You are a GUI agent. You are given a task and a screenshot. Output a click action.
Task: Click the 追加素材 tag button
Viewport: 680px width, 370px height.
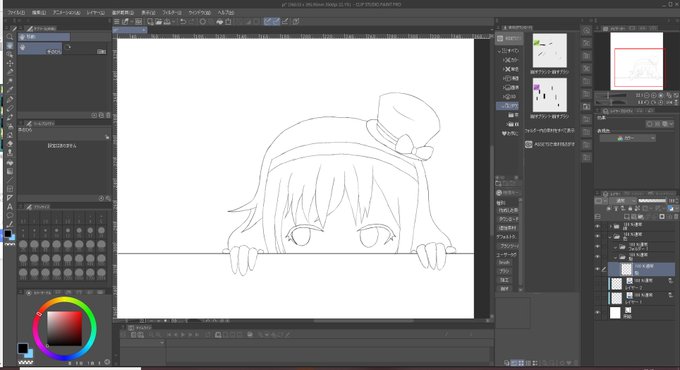pos(507,228)
